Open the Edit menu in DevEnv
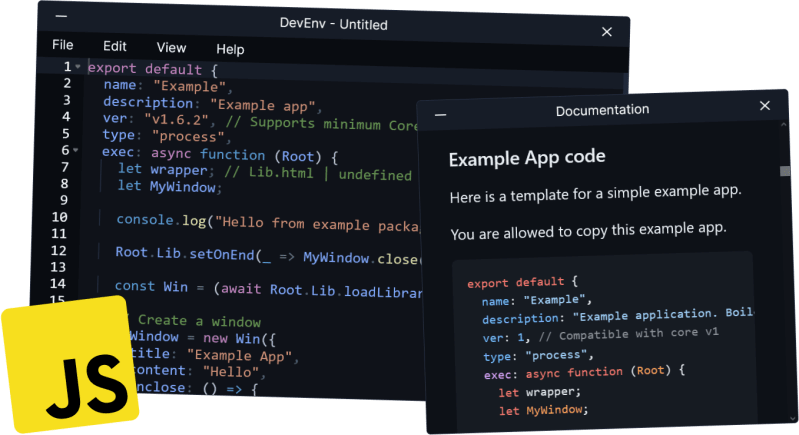This screenshot has width=799, height=435. [x=115, y=46]
